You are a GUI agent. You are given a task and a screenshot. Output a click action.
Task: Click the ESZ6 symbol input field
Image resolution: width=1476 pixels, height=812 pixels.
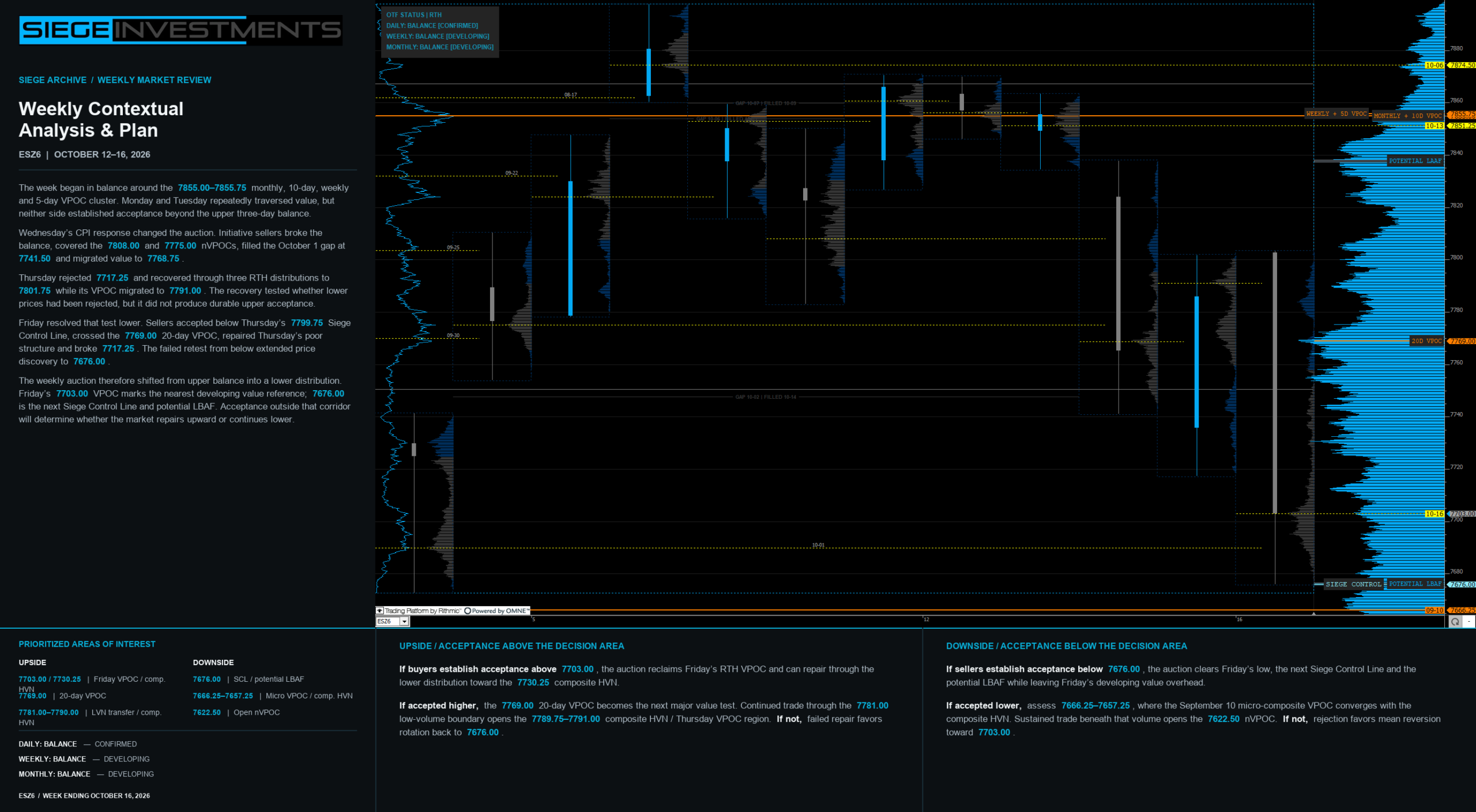point(388,621)
